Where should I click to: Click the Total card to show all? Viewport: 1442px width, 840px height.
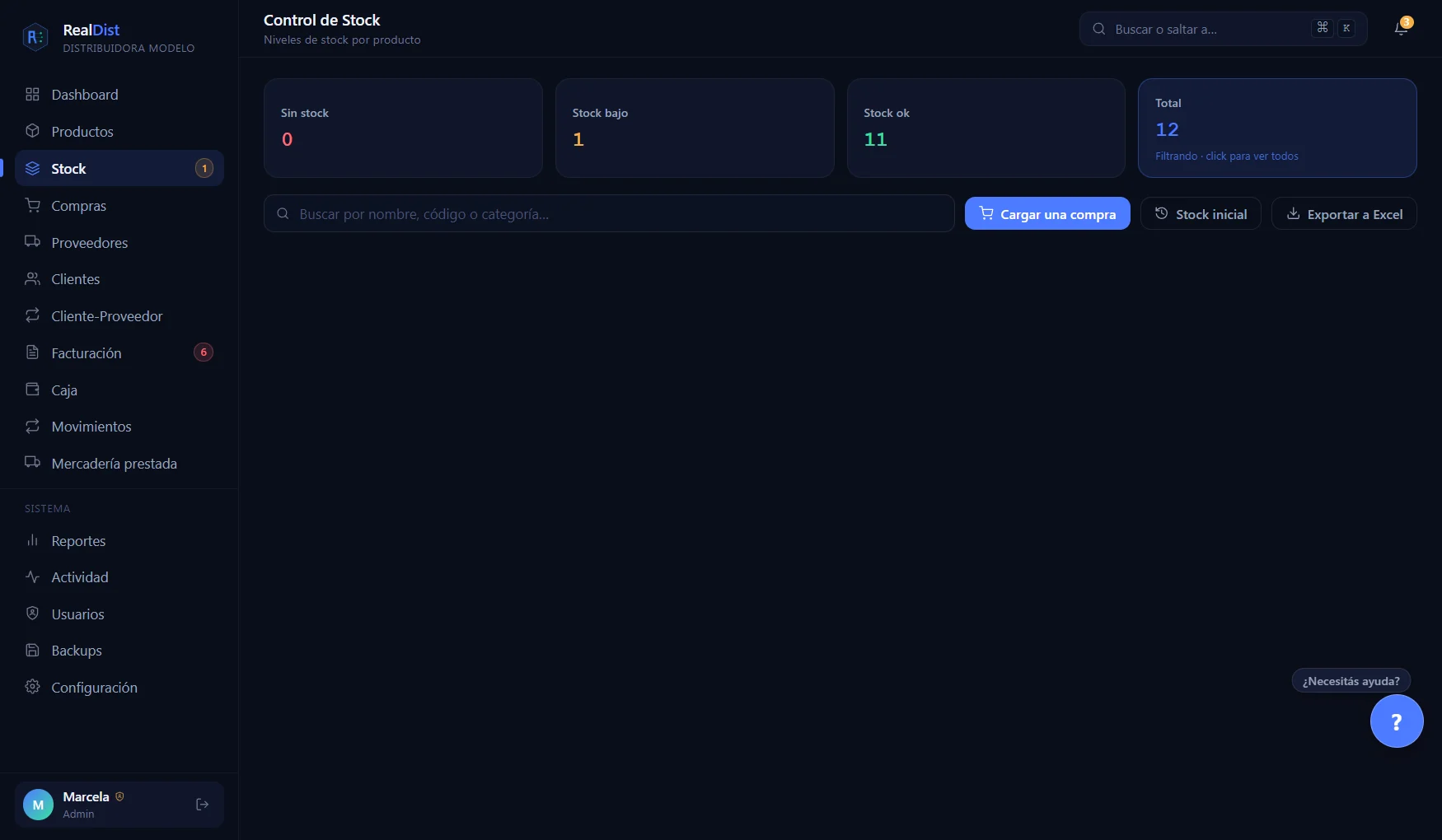pos(1277,128)
